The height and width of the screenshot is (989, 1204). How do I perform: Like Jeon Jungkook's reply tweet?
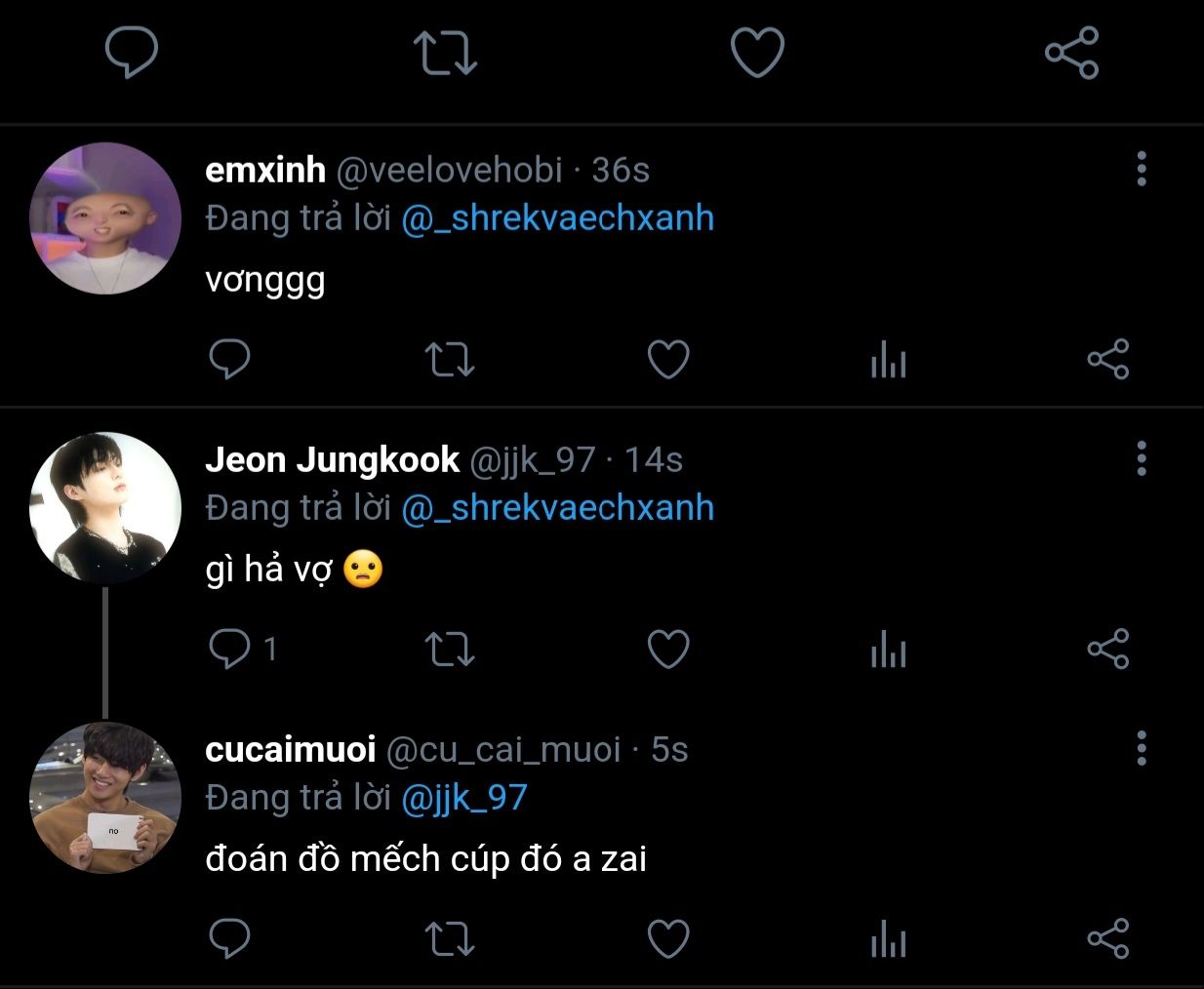coord(668,650)
